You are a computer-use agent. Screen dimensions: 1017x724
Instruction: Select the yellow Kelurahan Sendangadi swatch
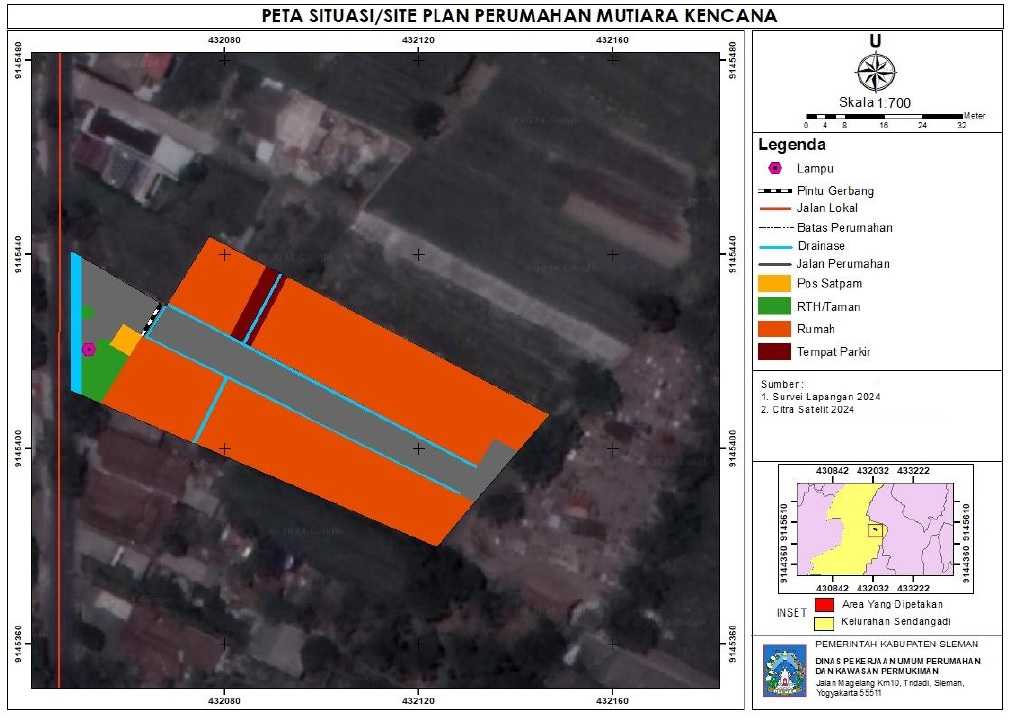pyautogui.click(x=824, y=623)
